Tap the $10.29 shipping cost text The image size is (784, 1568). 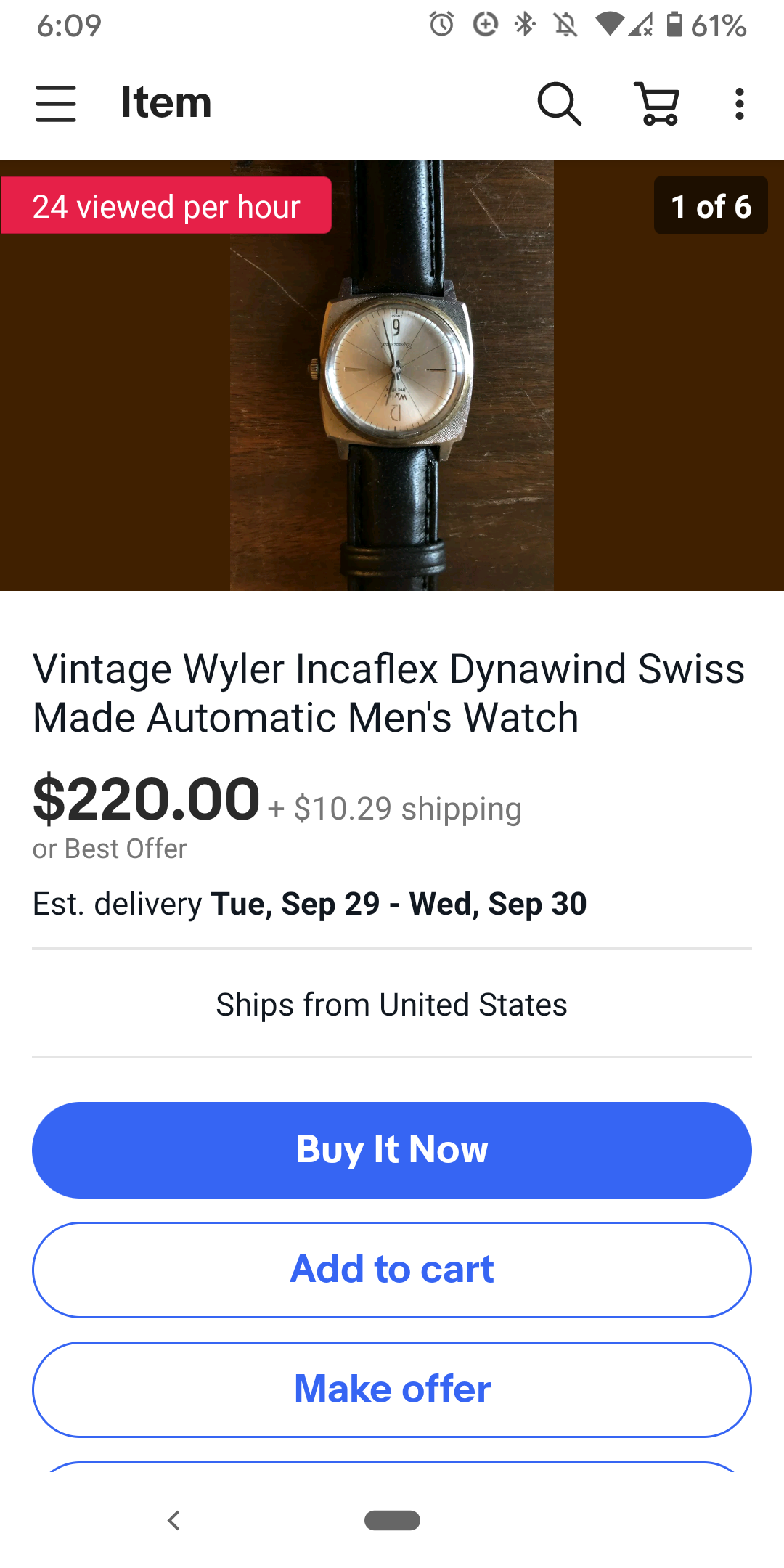(x=407, y=809)
